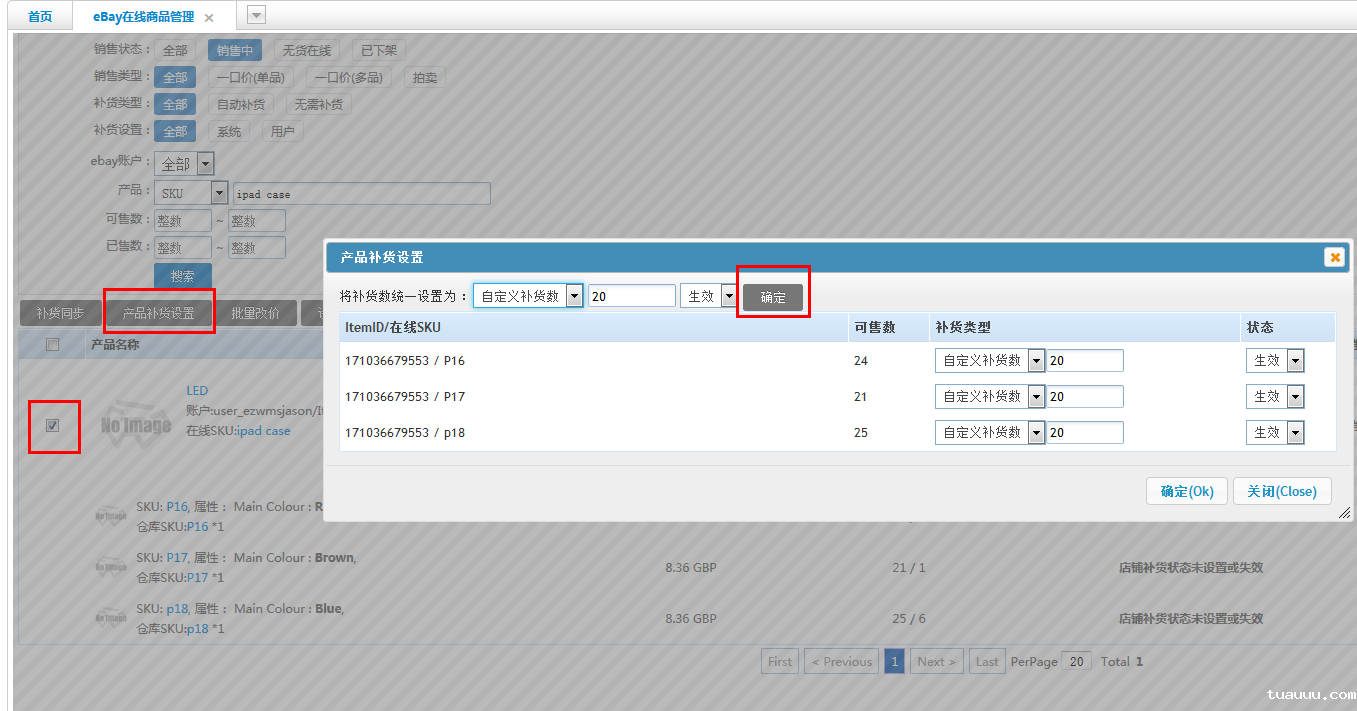This screenshot has height=711, width=1357.
Task: Select the 销售中 sales status filter
Action: point(234,49)
